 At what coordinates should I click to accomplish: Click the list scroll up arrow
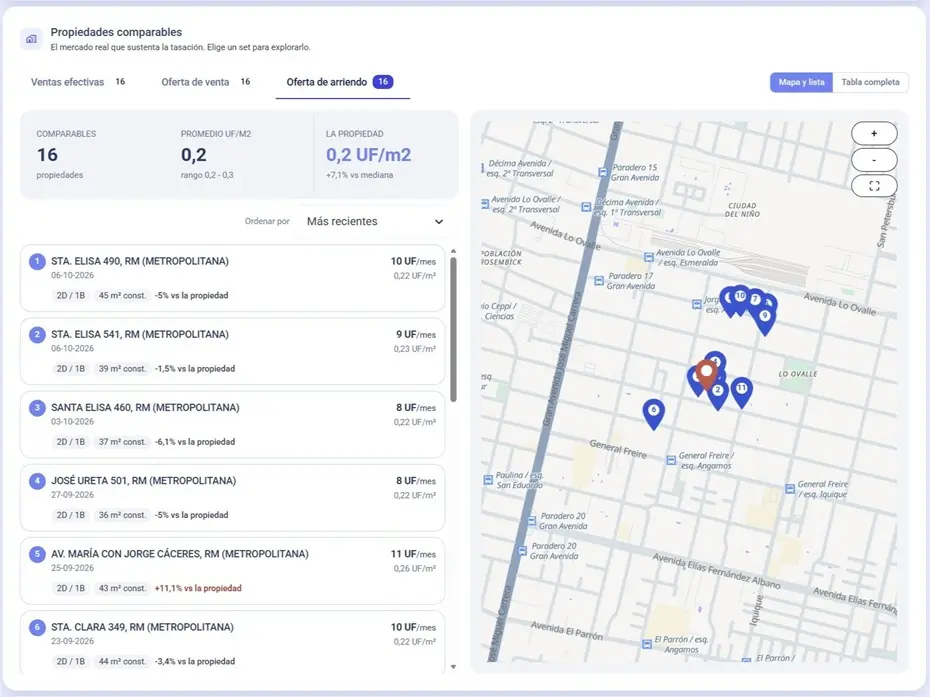click(x=453, y=252)
